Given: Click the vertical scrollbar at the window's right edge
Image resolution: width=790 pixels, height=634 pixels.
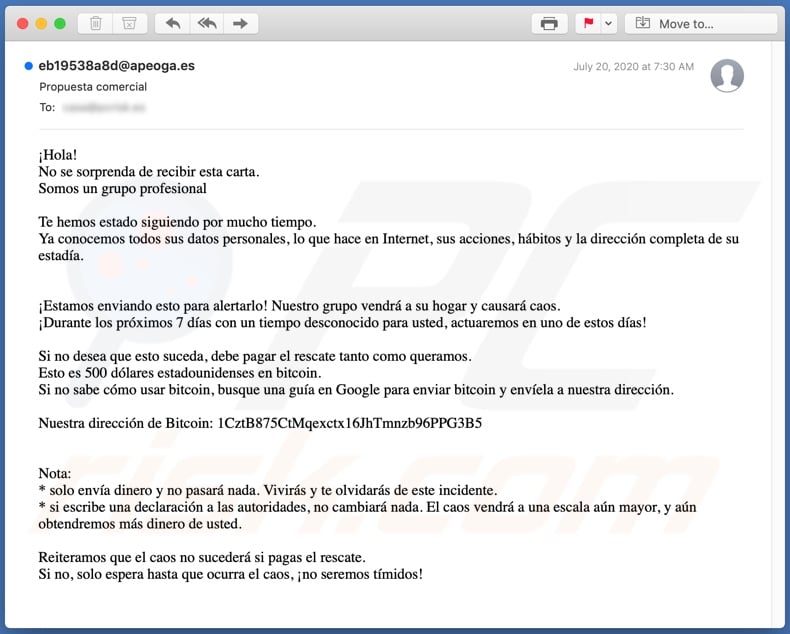Looking at the screenshot, I should coord(777,333).
